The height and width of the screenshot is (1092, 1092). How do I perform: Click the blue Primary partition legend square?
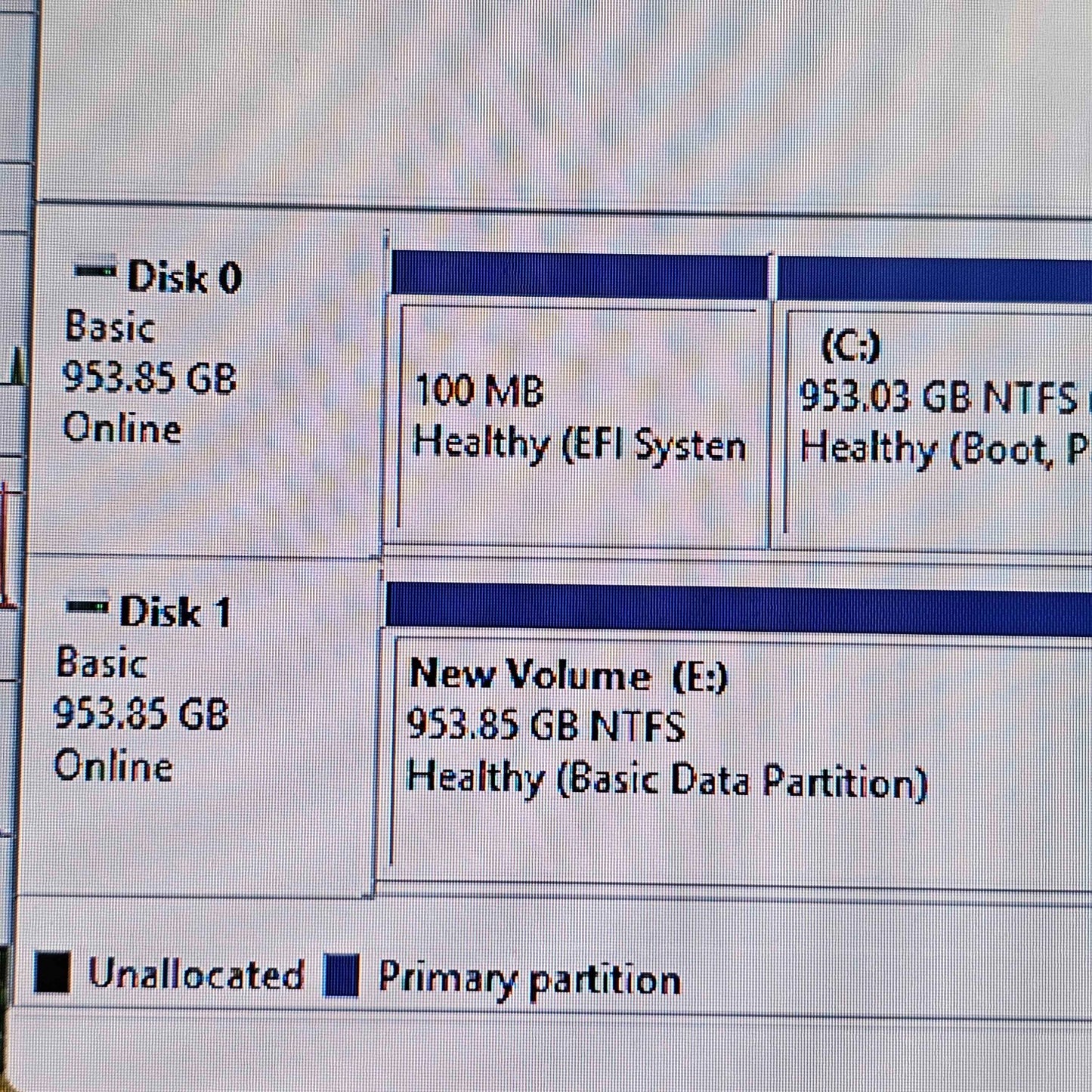341,975
